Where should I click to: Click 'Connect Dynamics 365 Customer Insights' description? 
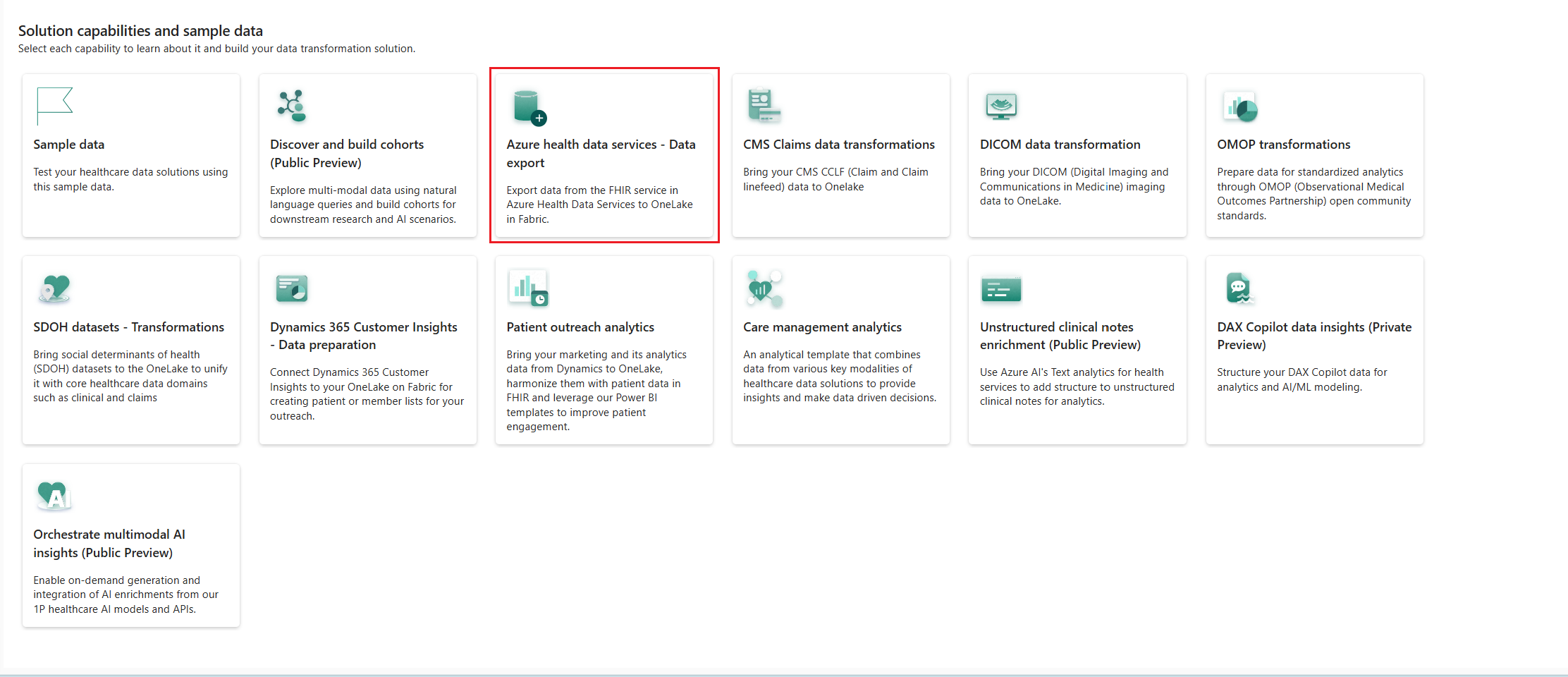(x=367, y=394)
